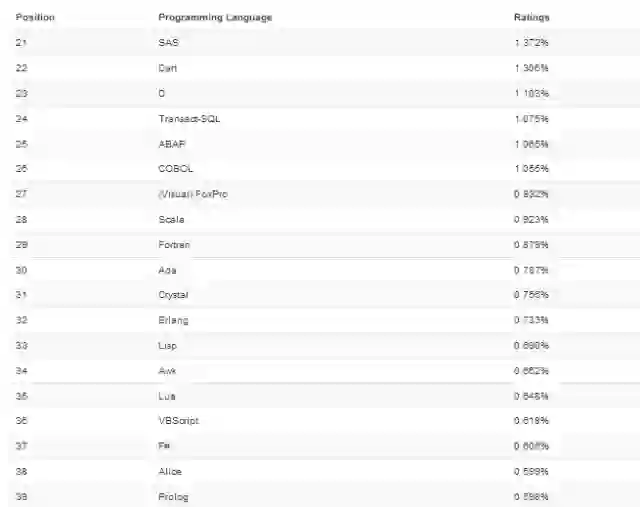Image resolution: width=640 pixels, height=507 pixels.
Task: Click the ABAP row name
Action: (172, 144)
